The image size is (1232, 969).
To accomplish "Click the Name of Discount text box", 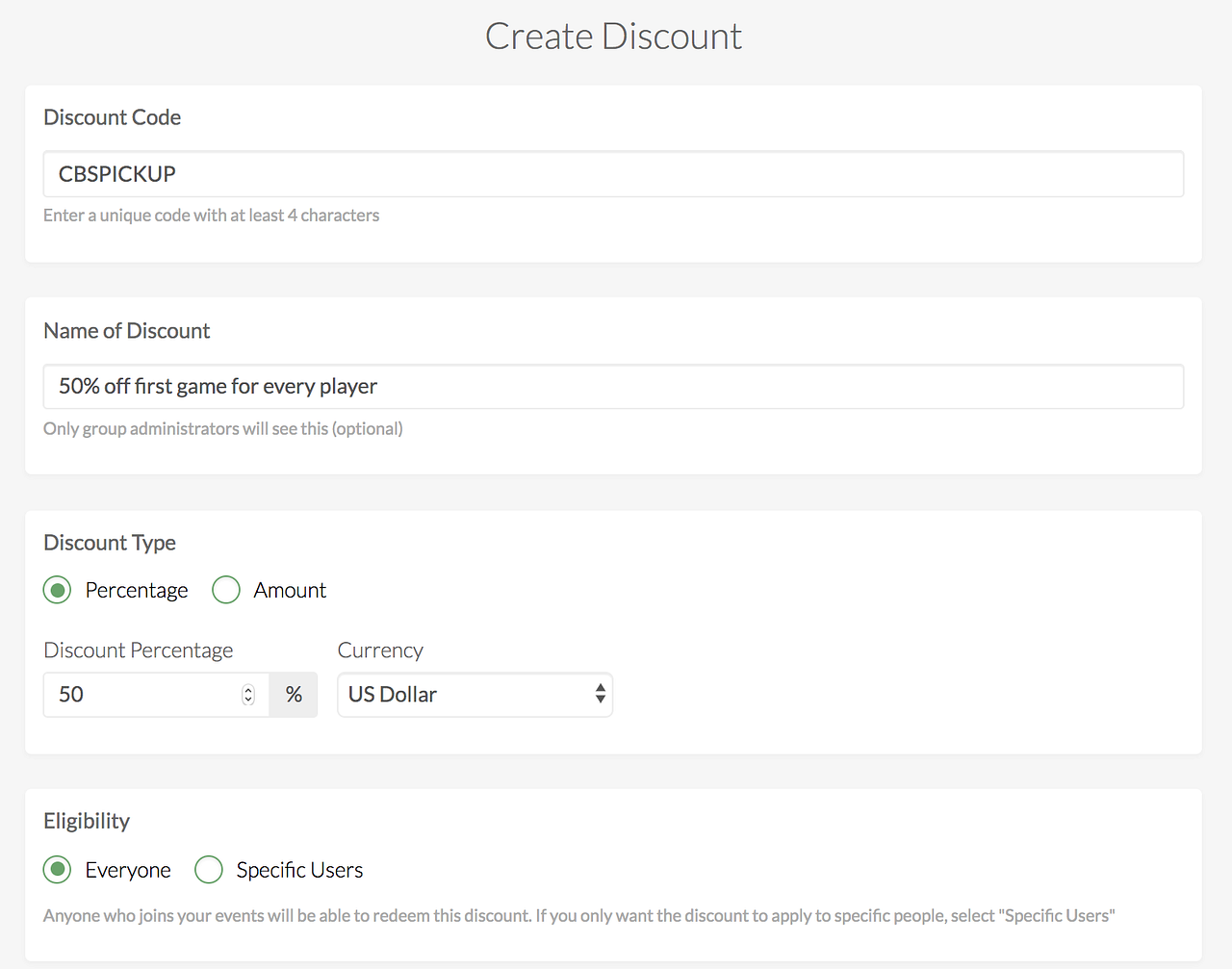I will (x=613, y=387).
